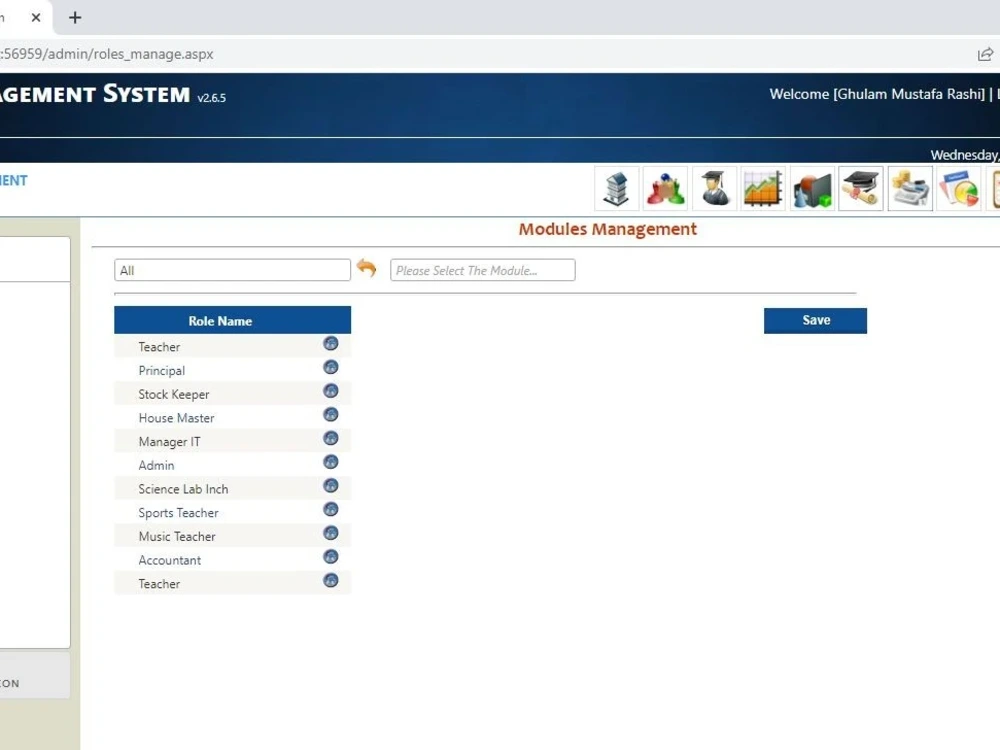Click the round icon in Science Lab Inch row
This screenshot has height=750, width=1000.
(330, 486)
